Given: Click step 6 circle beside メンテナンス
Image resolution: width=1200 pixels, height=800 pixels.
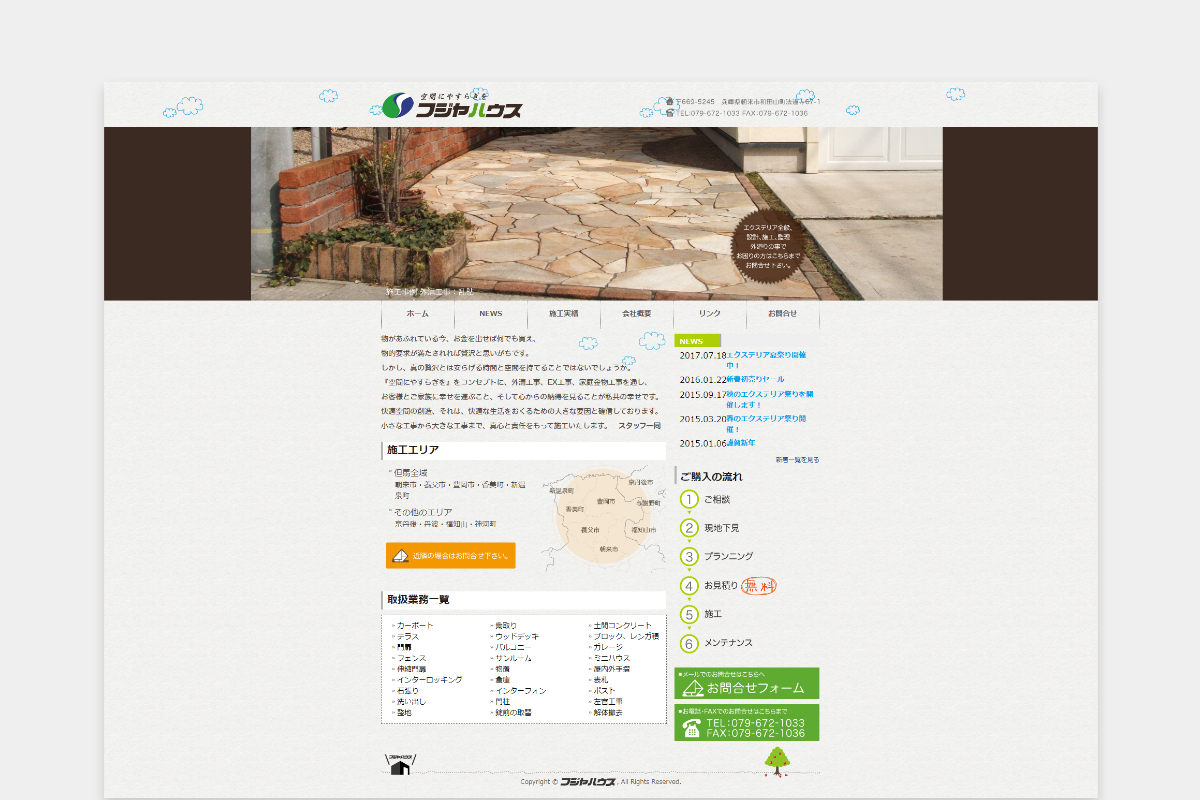Looking at the screenshot, I should (689, 643).
